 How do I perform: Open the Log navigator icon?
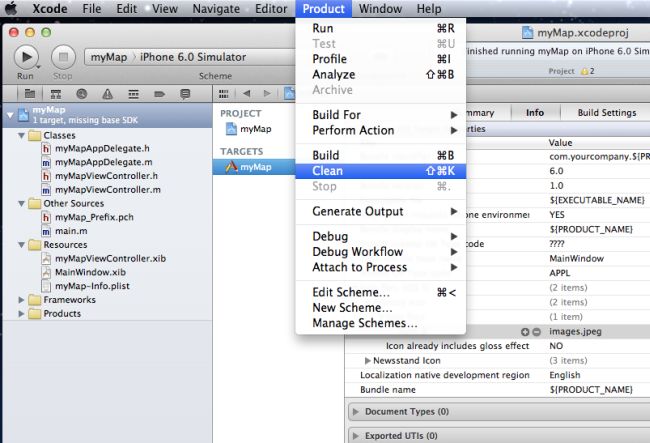[x=185, y=94]
